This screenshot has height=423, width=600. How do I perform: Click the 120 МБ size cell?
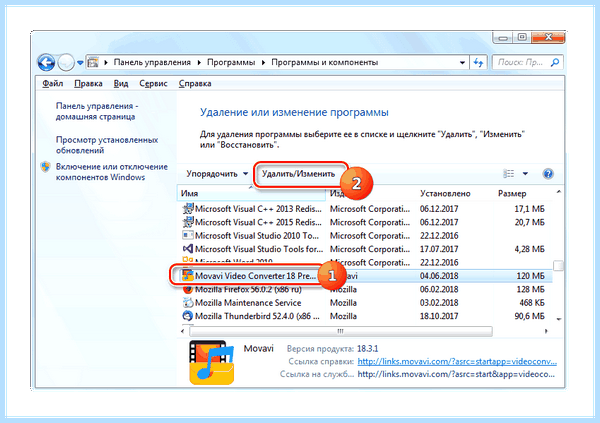tap(530, 276)
